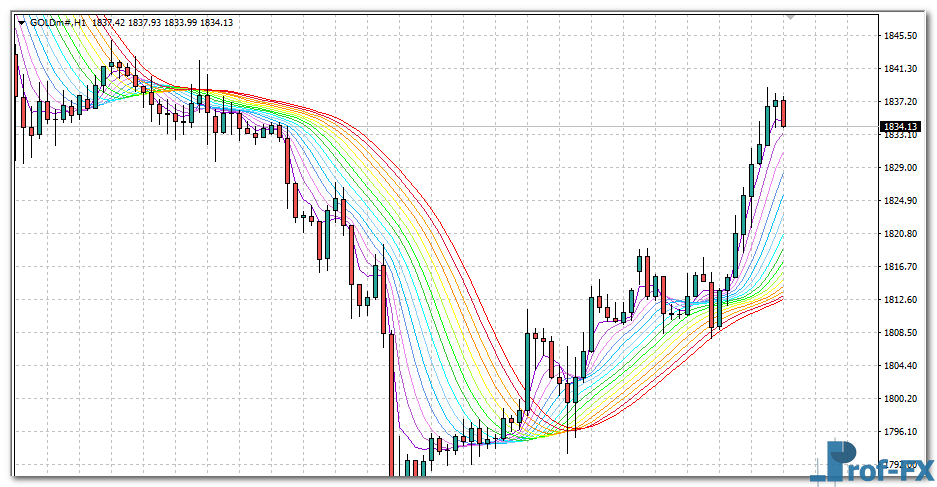Viewport: 937px width, 487px height.
Task: Click the 1812.60 price scale label
Action: pos(900,300)
